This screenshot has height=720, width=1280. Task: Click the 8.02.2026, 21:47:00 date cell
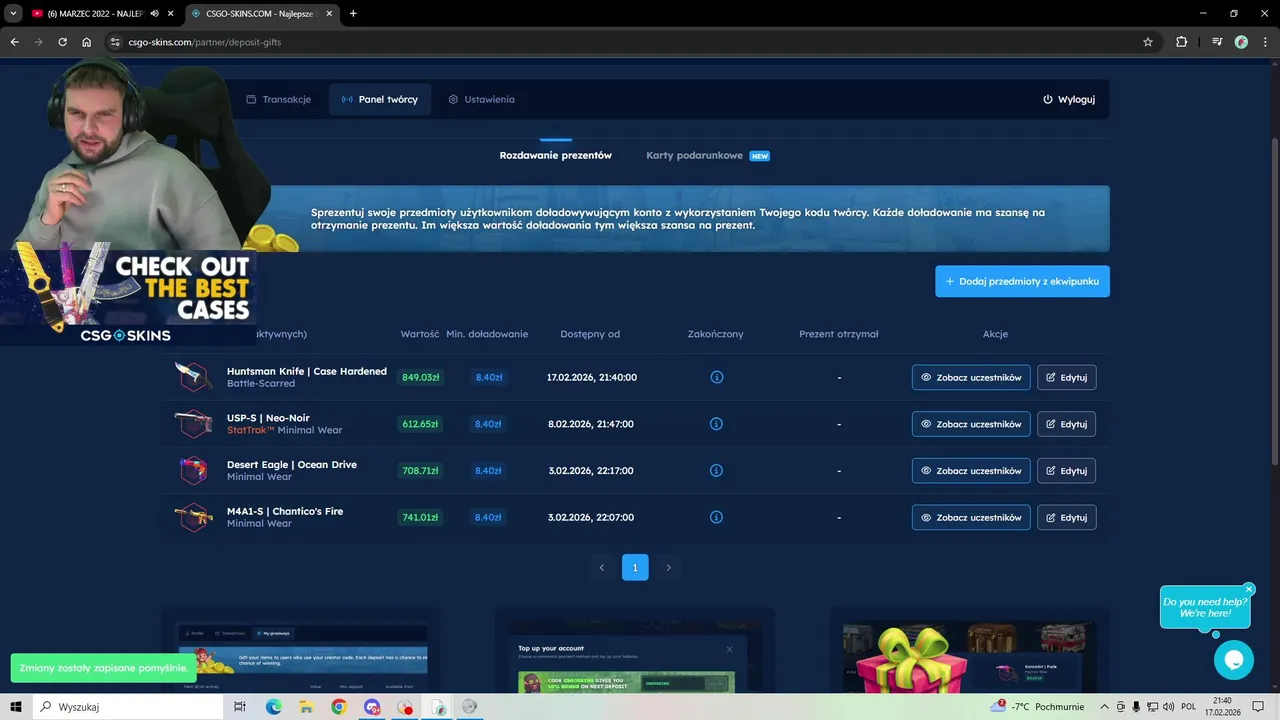[591, 424]
